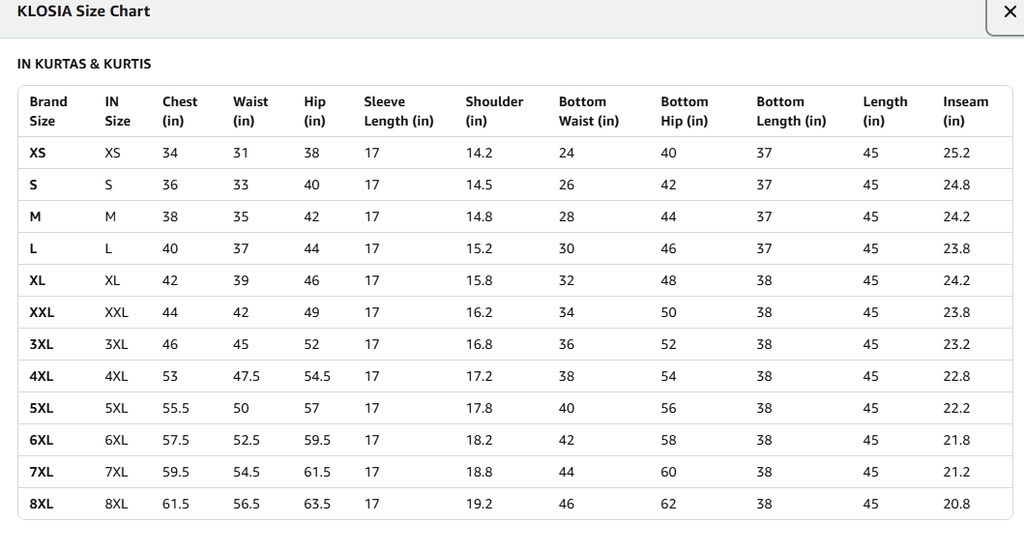
Task: Select the bold M brand size cell
Action: (35, 217)
